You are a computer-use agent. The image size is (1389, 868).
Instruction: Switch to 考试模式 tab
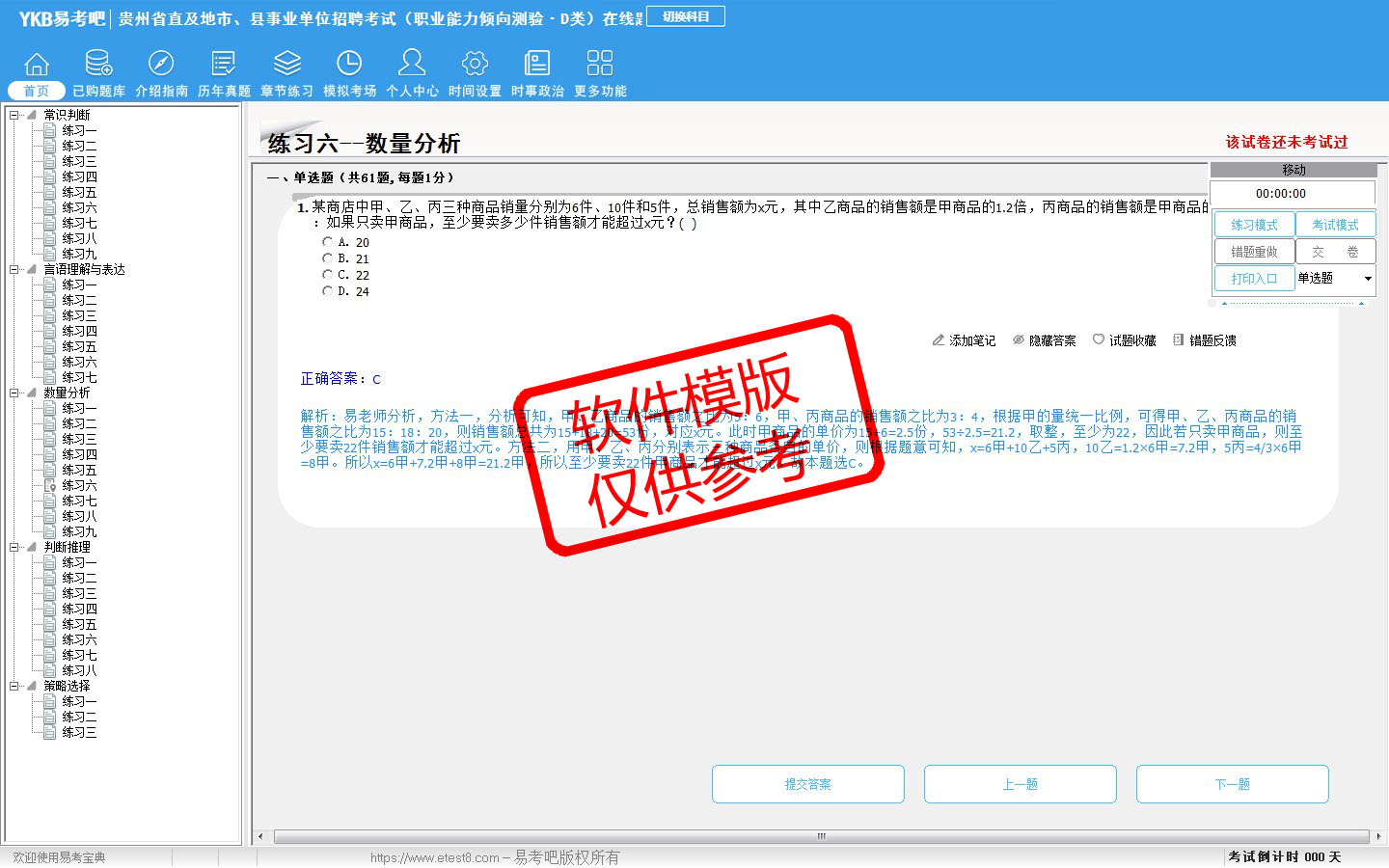pos(1335,225)
